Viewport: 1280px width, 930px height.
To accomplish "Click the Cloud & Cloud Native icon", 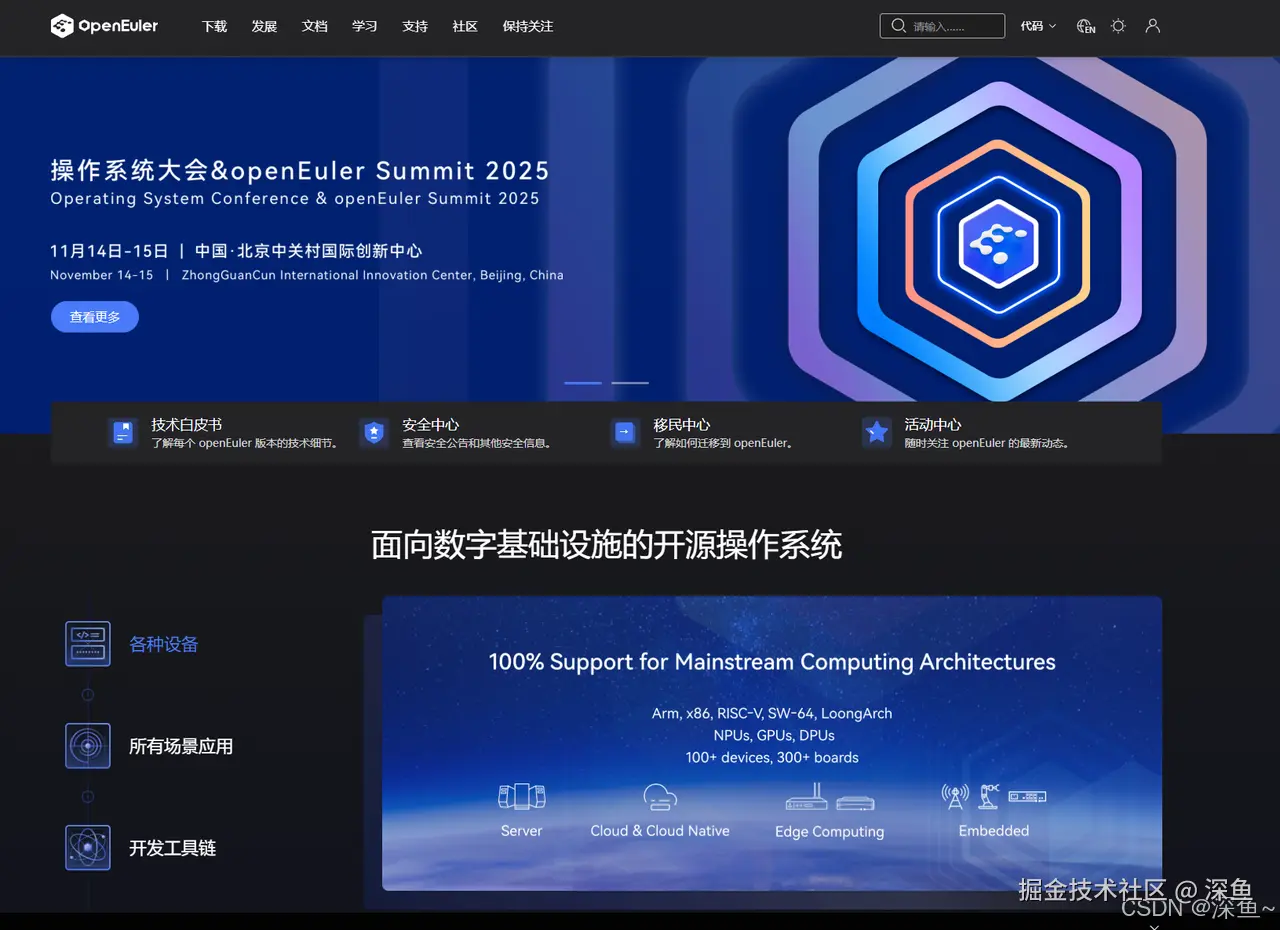I will point(660,797).
